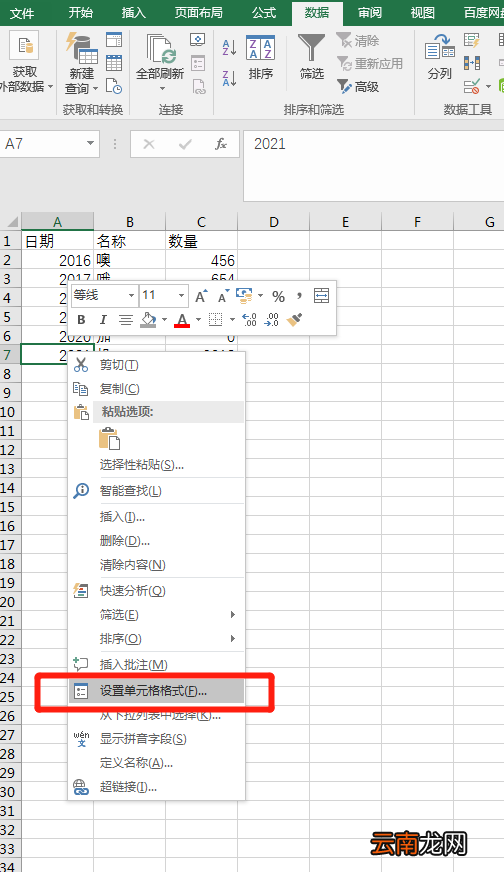The image size is (504, 872).
Task: Switch to the Formulas ribbon tab
Action: (x=264, y=13)
